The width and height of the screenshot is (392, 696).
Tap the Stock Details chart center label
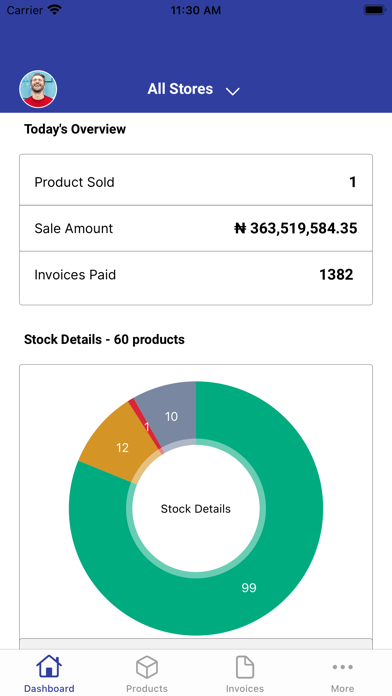(196, 509)
